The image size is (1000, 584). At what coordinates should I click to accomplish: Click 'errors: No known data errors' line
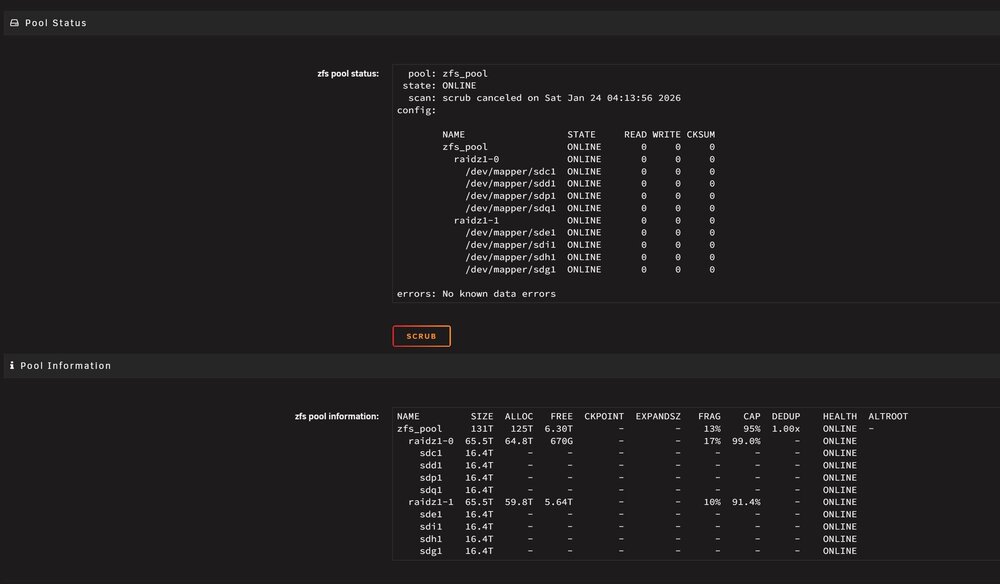[x=476, y=294]
